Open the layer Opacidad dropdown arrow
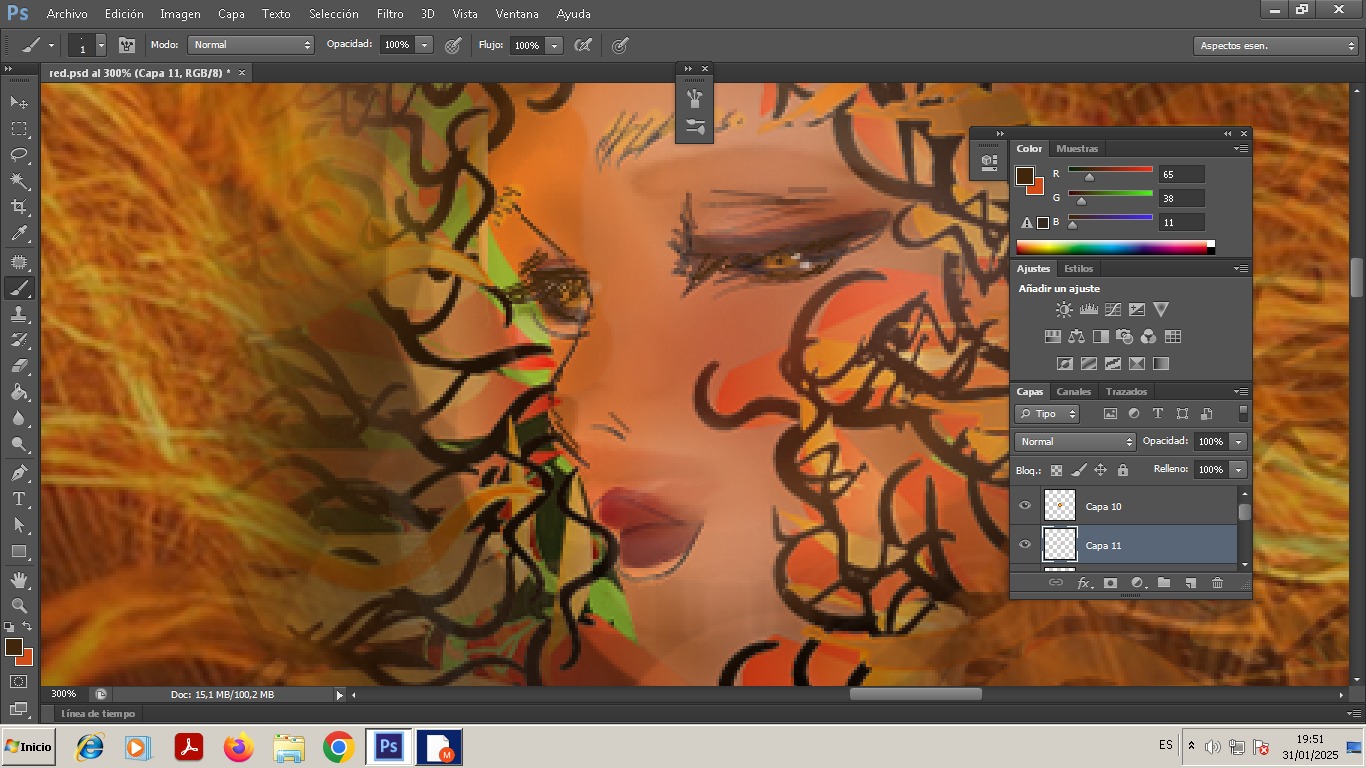Screen dimensions: 1366x768 click(1239, 441)
